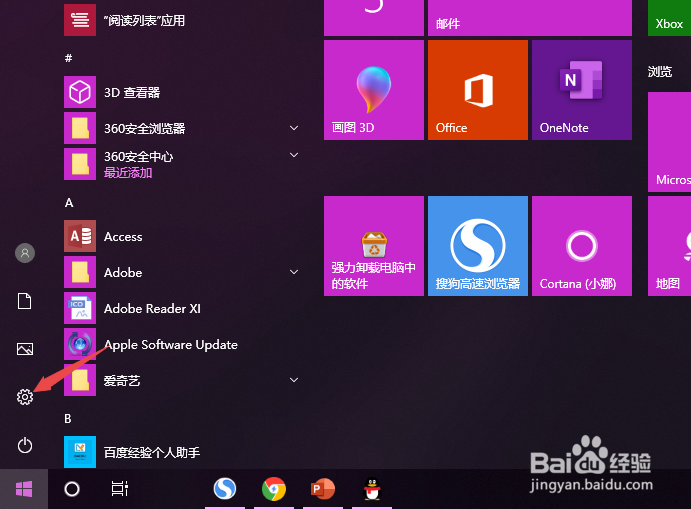Screen dimensions: 691x509
Task: Open PowerPoint from the taskbar
Action: pos(323,489)
